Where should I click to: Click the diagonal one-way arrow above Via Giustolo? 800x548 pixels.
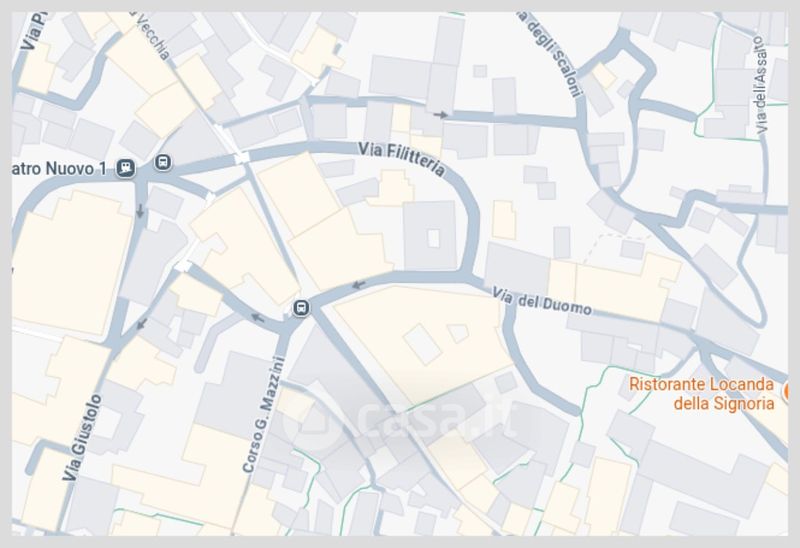142,324
